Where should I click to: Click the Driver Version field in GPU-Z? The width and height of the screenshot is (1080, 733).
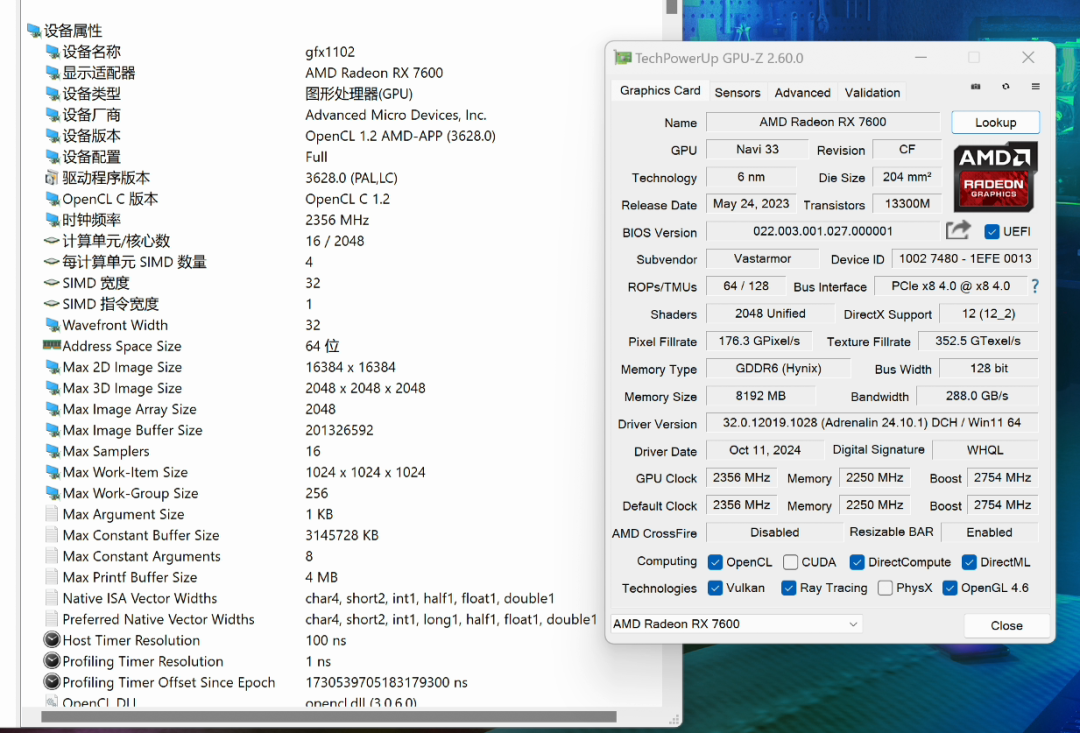(872, 422)
